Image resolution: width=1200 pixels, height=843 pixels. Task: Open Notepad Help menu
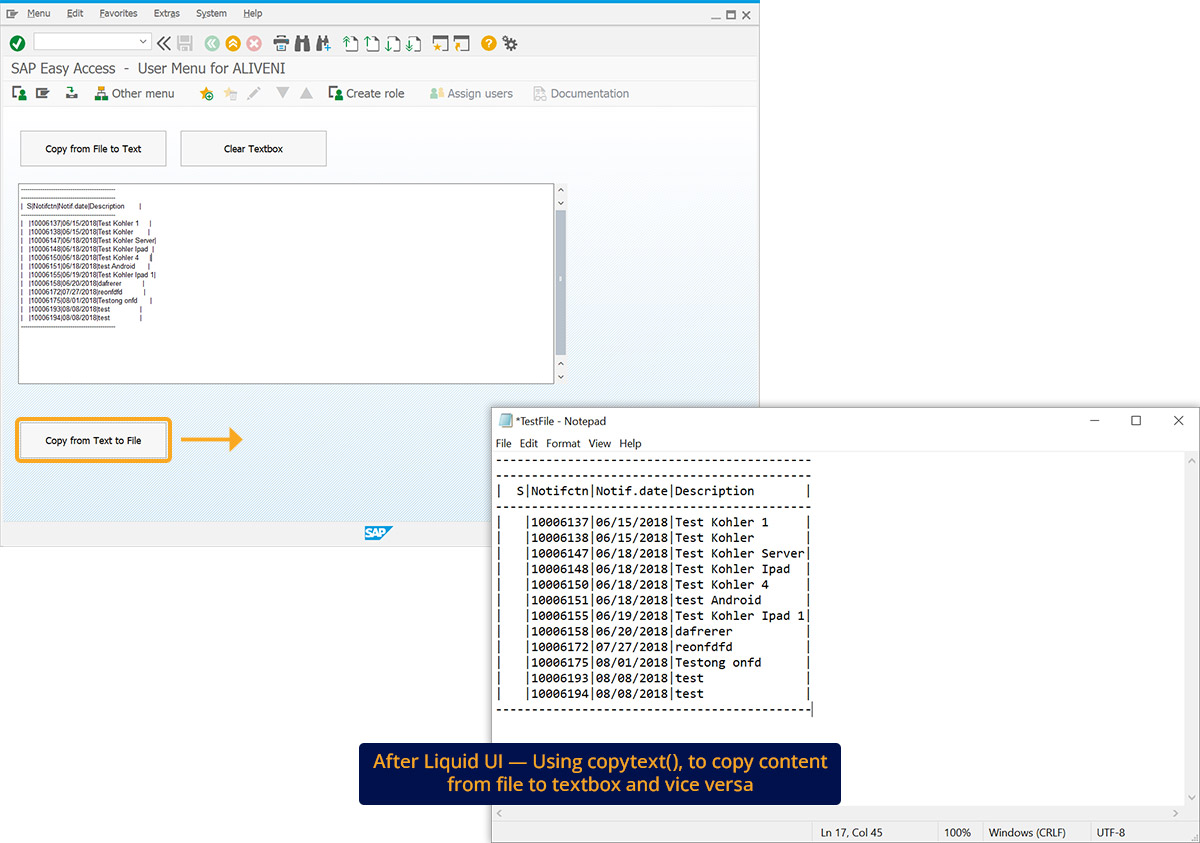pyautogui.click(x=630, y=443)
